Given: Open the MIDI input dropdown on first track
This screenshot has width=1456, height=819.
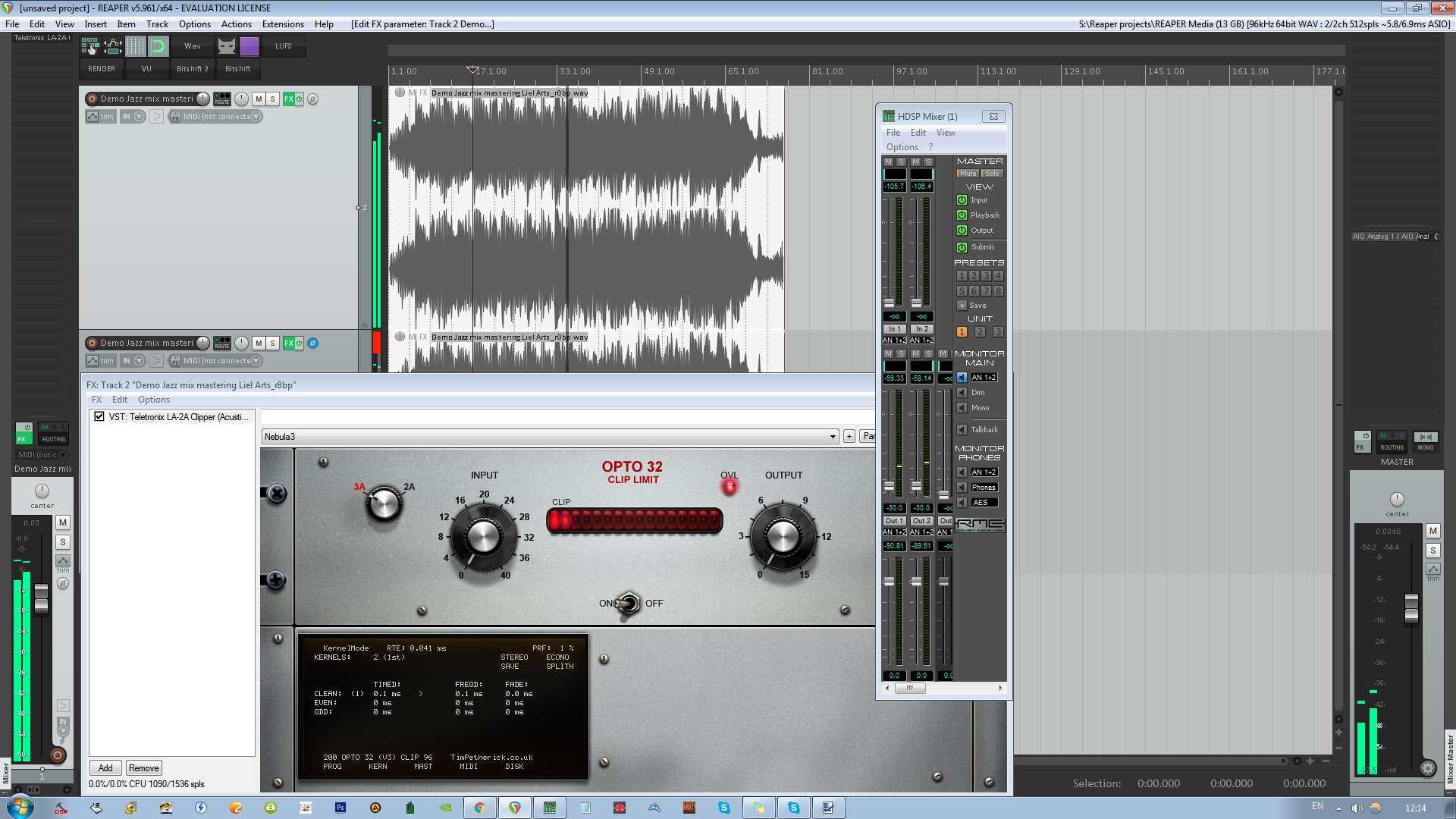Looking at the screenshot, I should (256, 117).
